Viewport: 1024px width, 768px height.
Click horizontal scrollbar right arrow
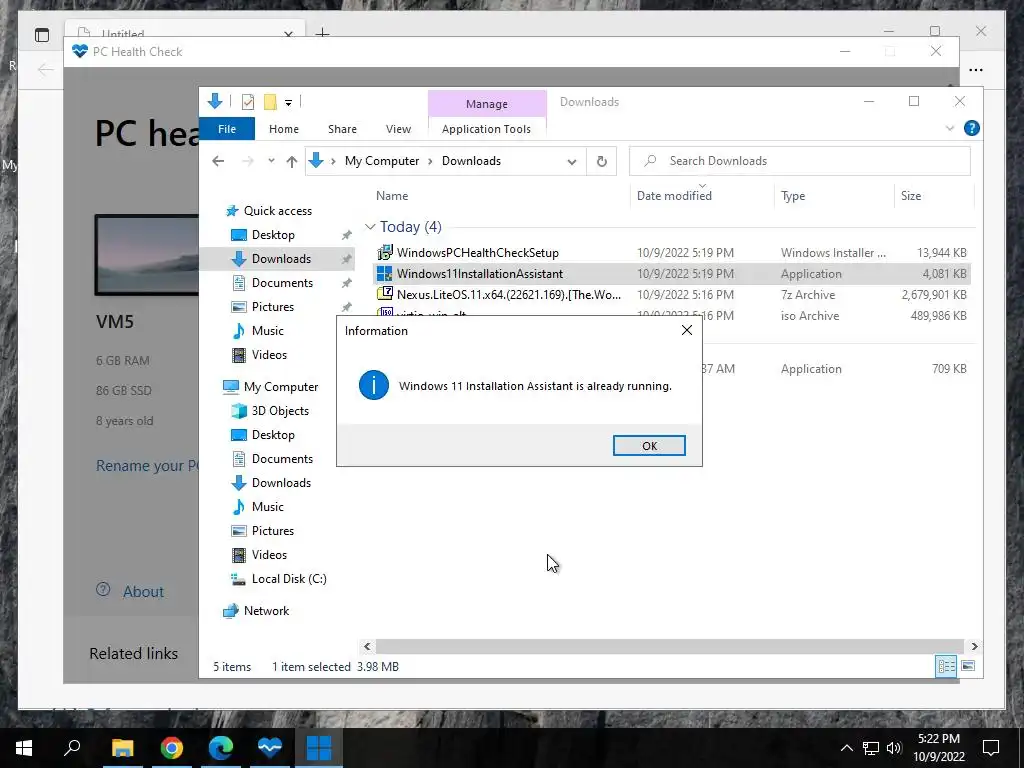[x=974, y=647]
